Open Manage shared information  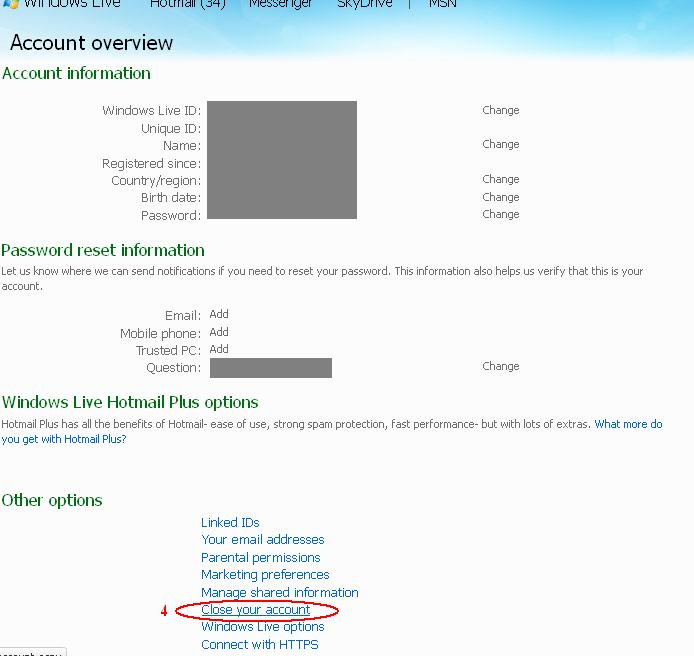(x=280, y=592)
